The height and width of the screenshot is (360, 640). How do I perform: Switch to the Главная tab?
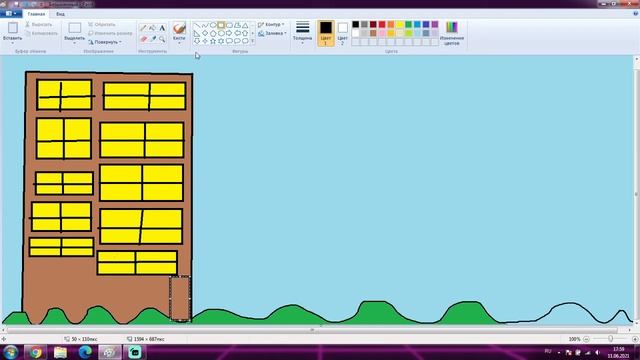tap(36, 14)
